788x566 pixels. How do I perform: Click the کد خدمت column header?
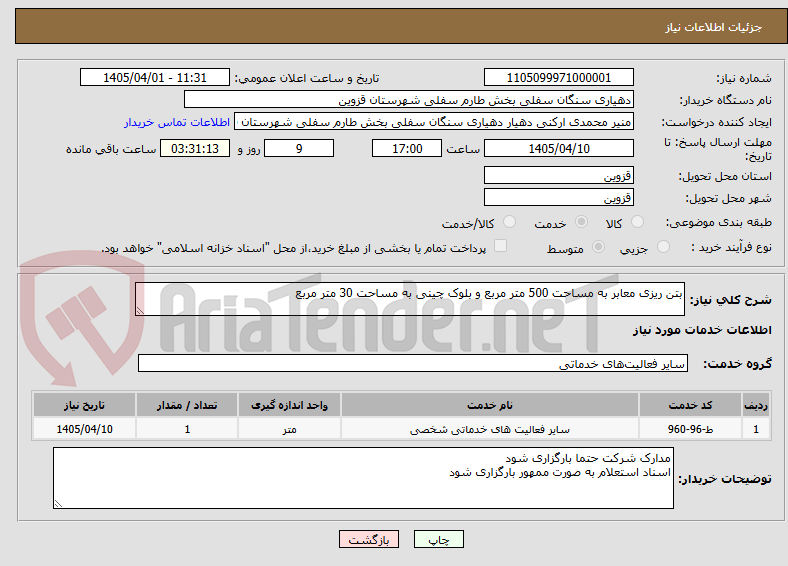[691, 405]
